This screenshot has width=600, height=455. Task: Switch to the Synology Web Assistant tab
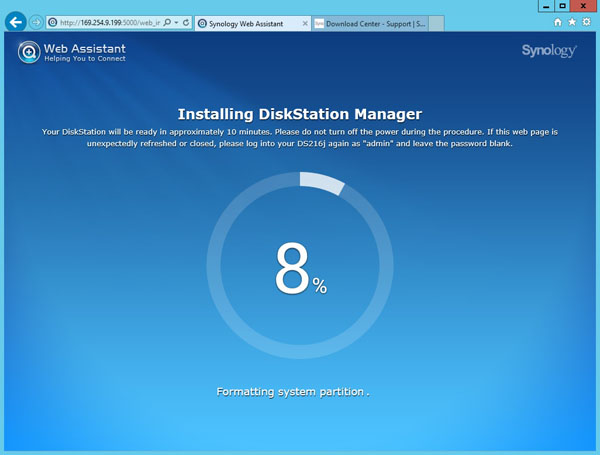click(253, 24)
